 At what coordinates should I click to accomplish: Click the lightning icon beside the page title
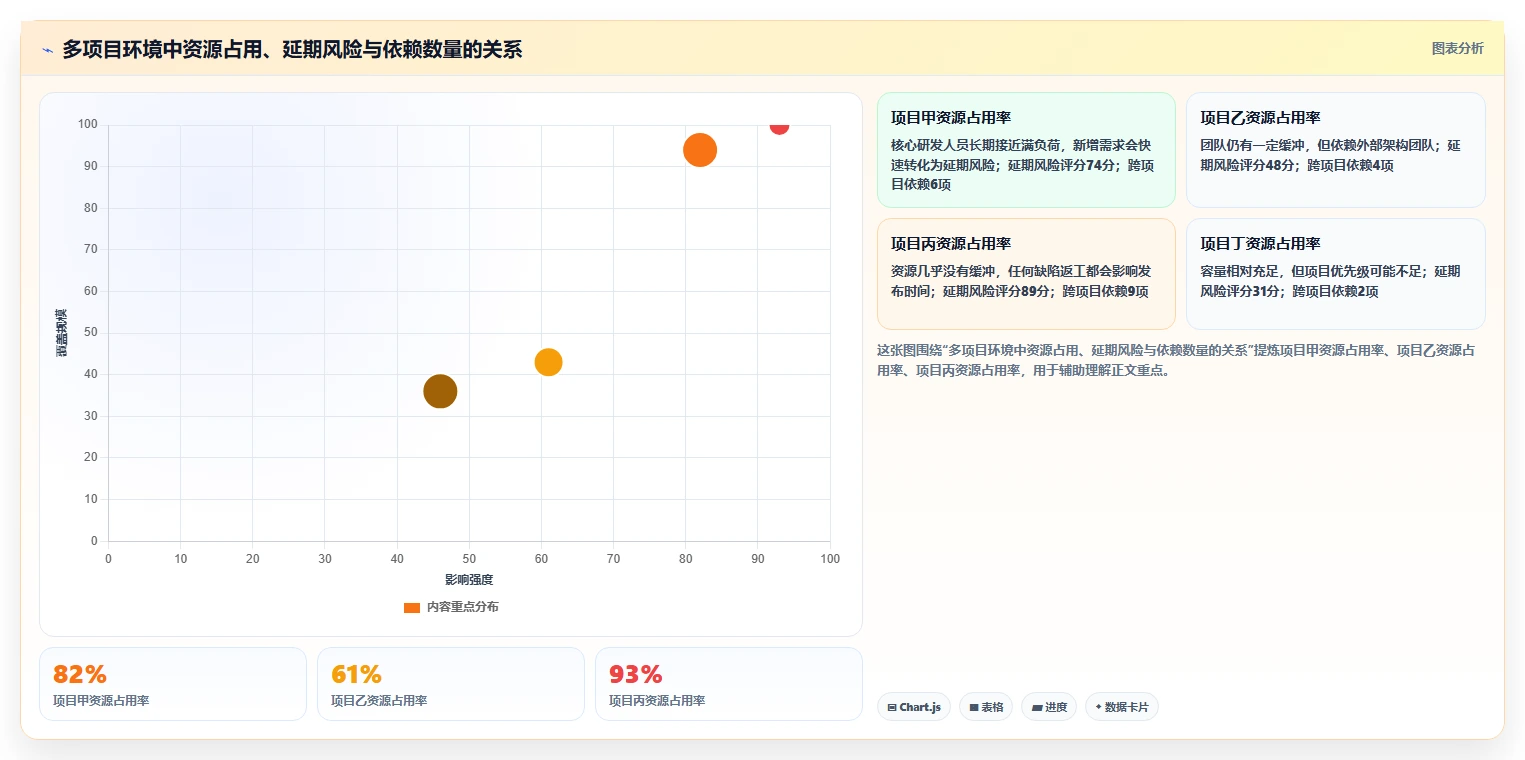47,50
